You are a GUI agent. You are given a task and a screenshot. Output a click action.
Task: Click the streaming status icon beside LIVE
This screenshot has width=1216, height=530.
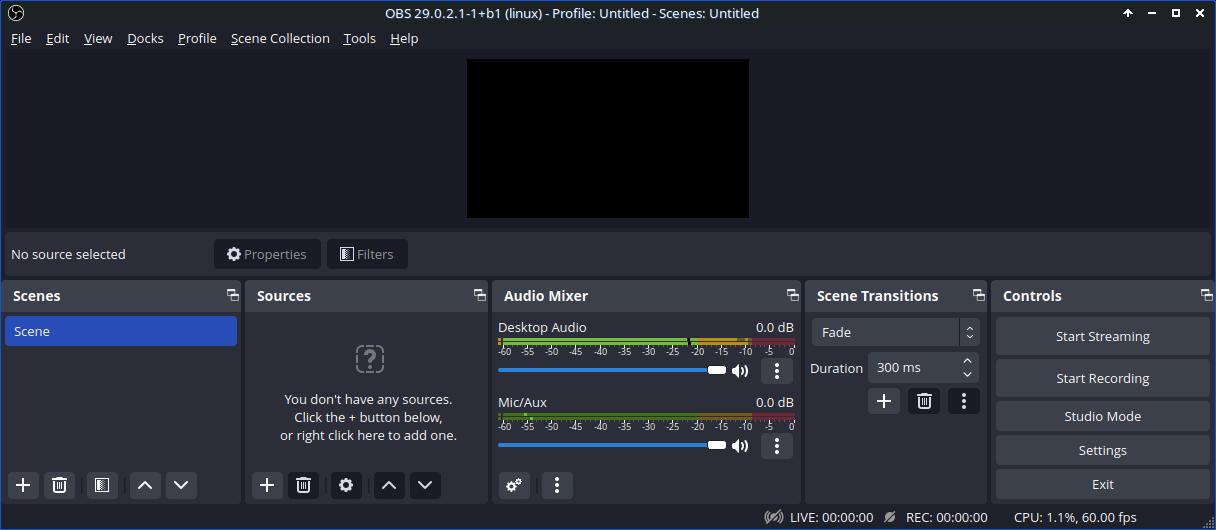pos(774,517)
